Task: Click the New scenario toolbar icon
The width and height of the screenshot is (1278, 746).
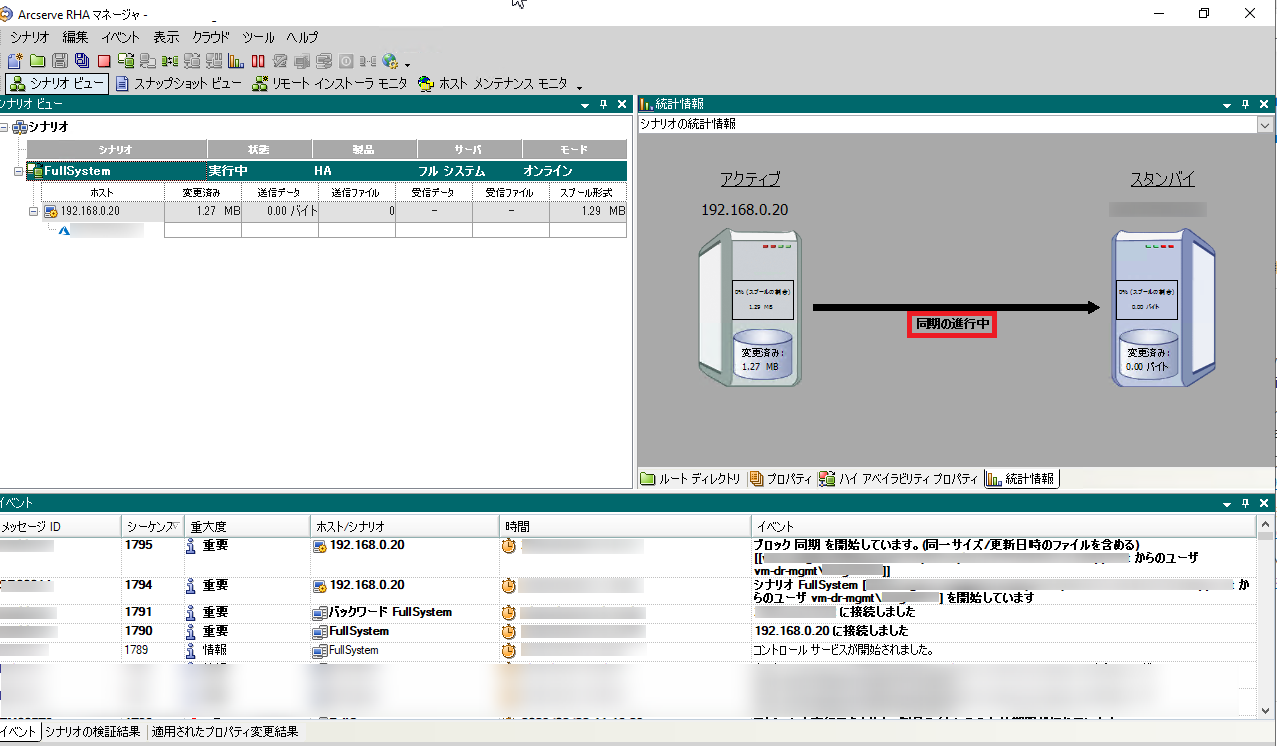Action: point(14,61)
